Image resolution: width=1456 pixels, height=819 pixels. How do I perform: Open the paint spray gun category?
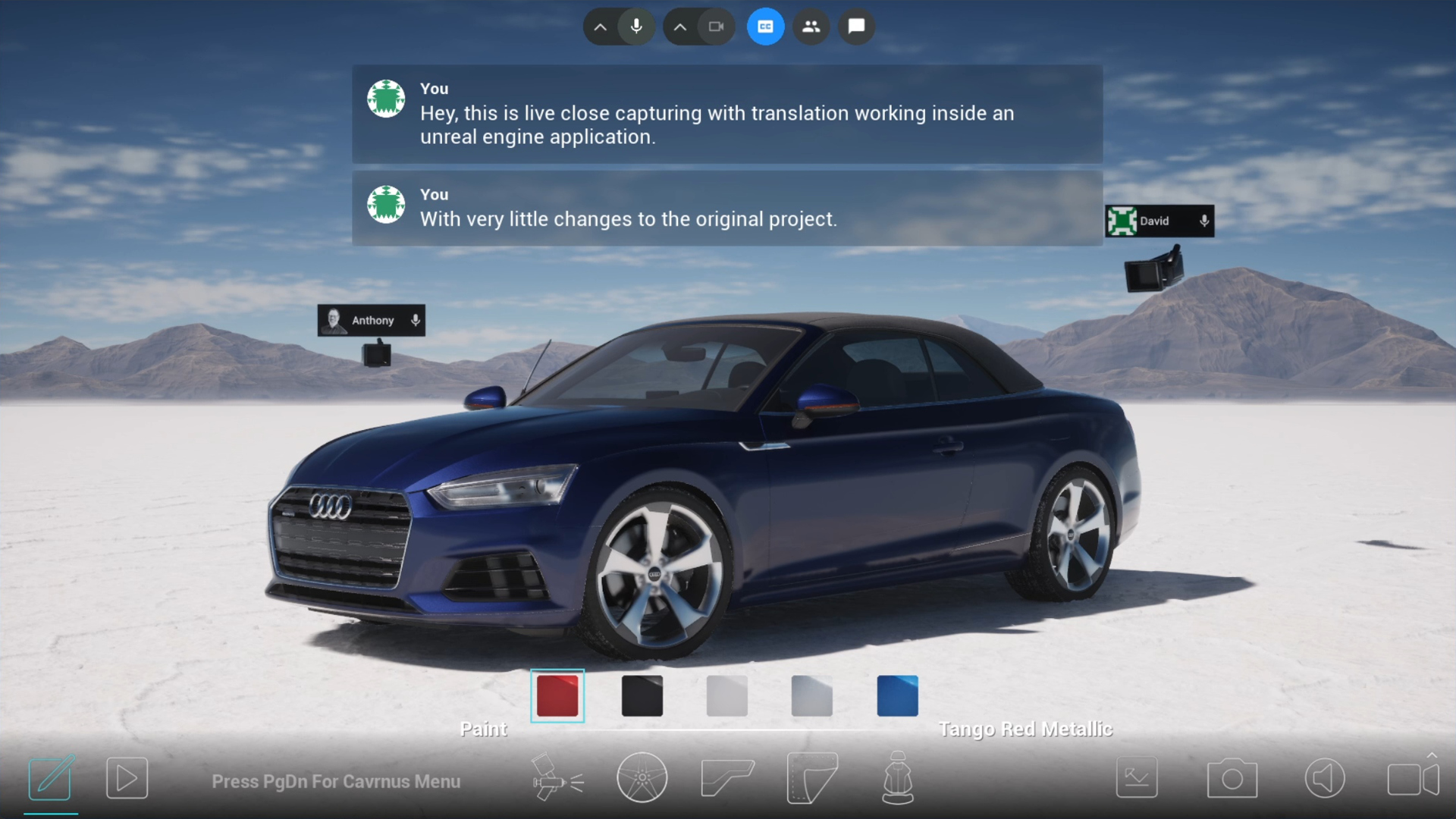[x=557, y=777]
